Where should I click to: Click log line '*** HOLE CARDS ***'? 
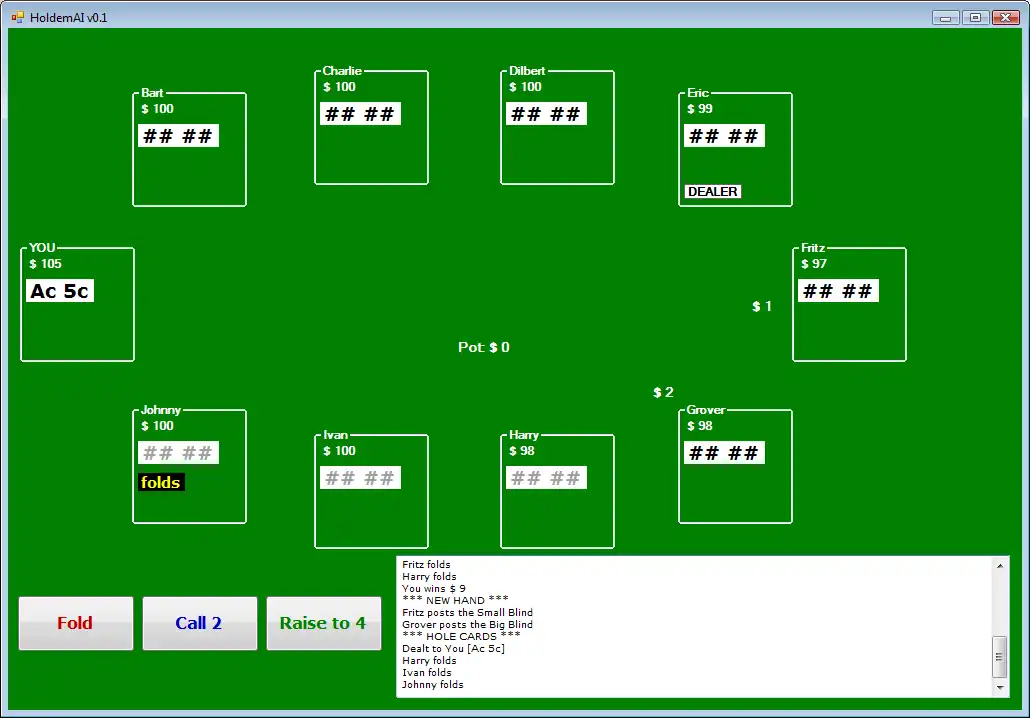[x=461, y=637]
